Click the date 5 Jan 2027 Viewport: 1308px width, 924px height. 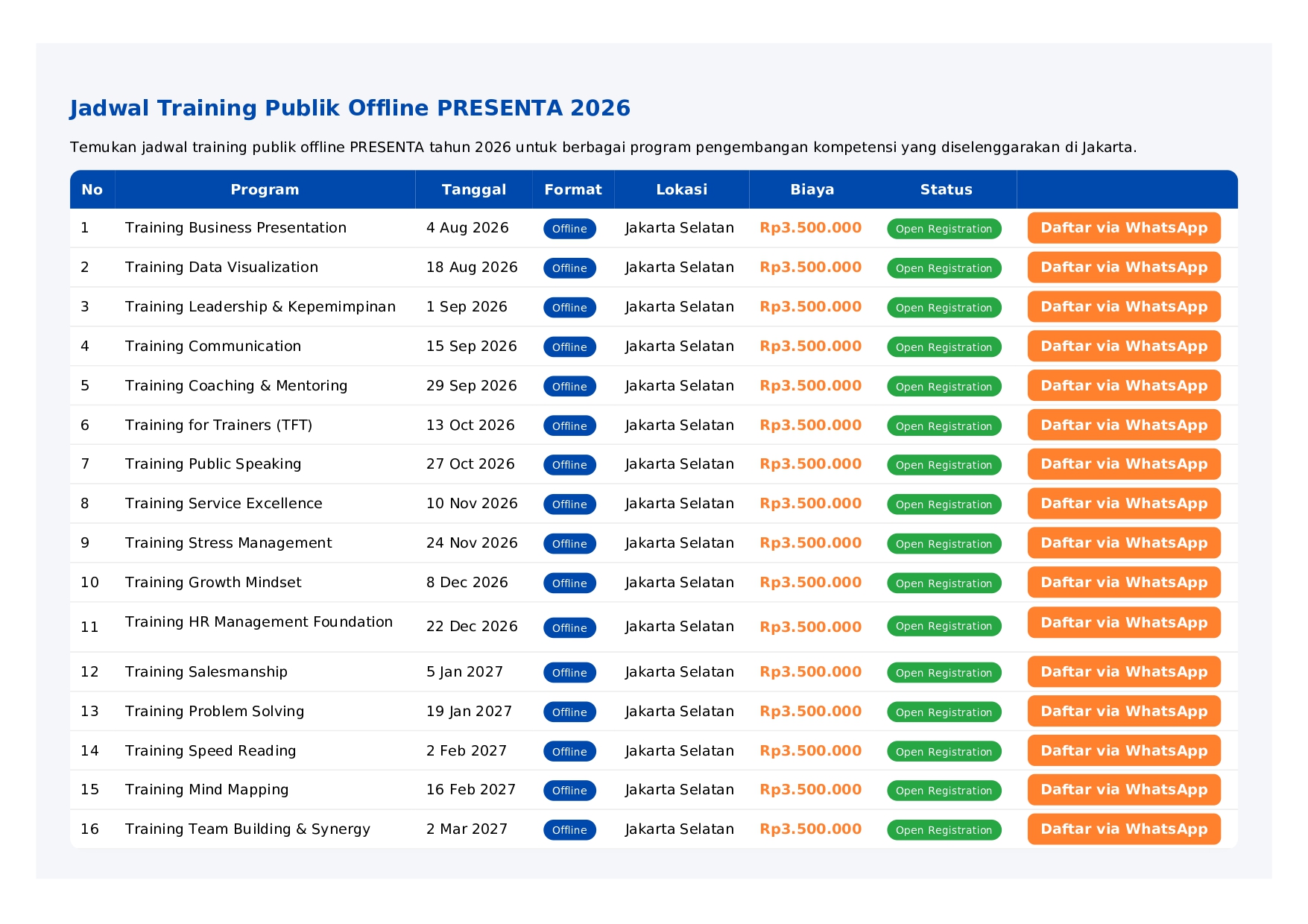(x=464, y=672)
